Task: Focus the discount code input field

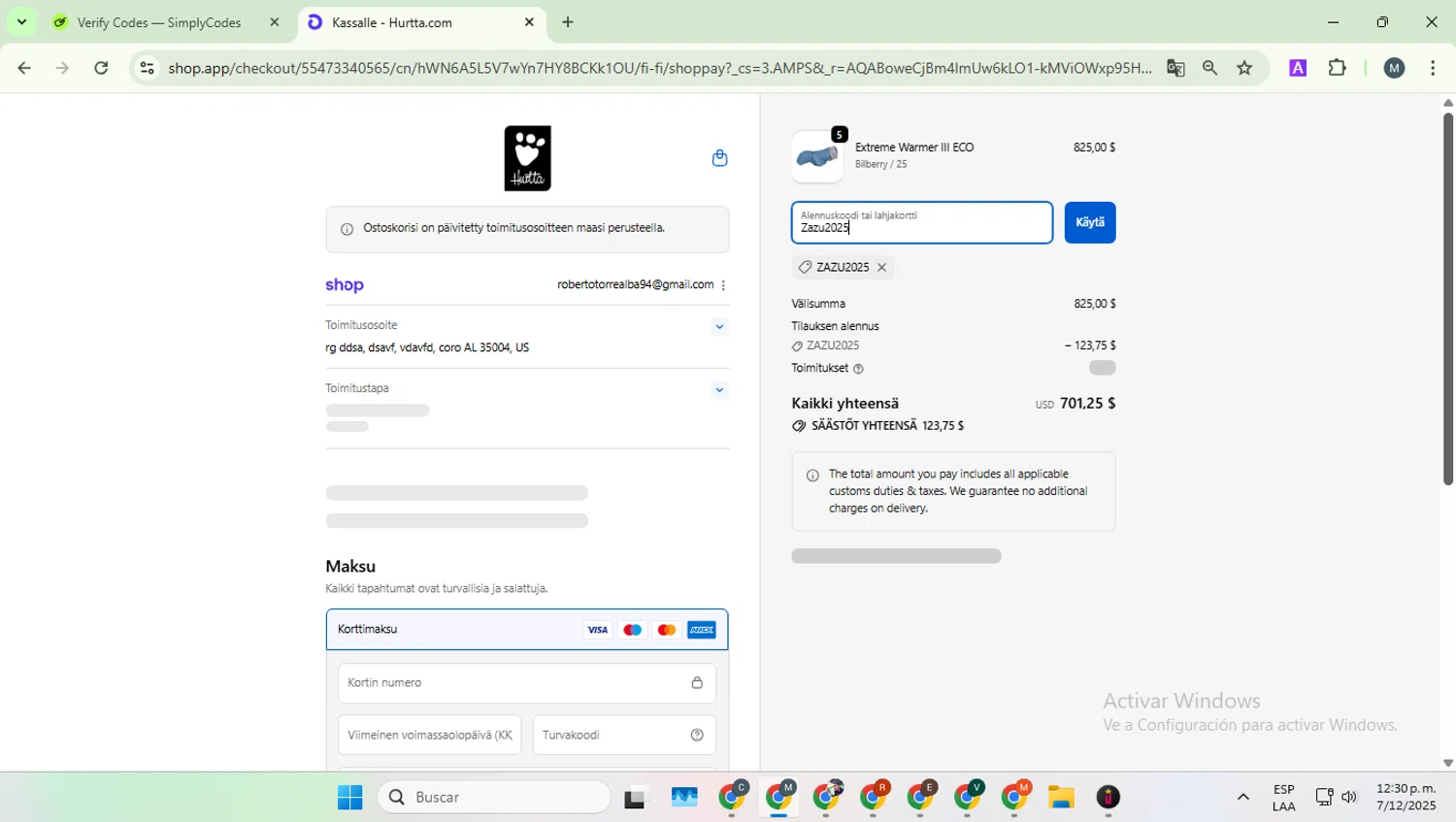Action: point(922,222)
